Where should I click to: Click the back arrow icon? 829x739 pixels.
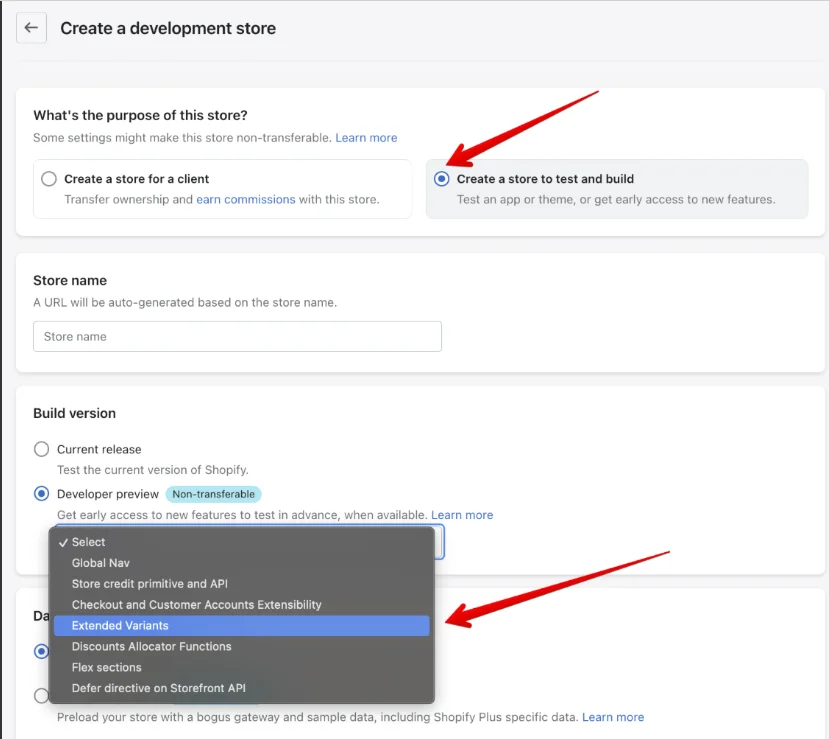pos(31,28)
